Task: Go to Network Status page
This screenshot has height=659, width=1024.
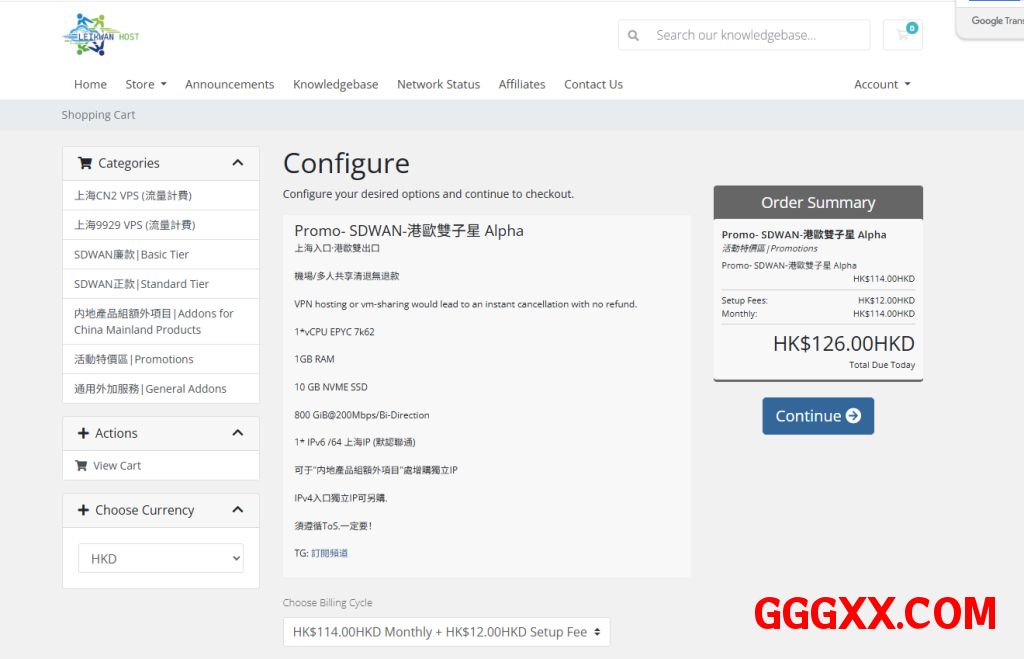Action: [438, 84]
